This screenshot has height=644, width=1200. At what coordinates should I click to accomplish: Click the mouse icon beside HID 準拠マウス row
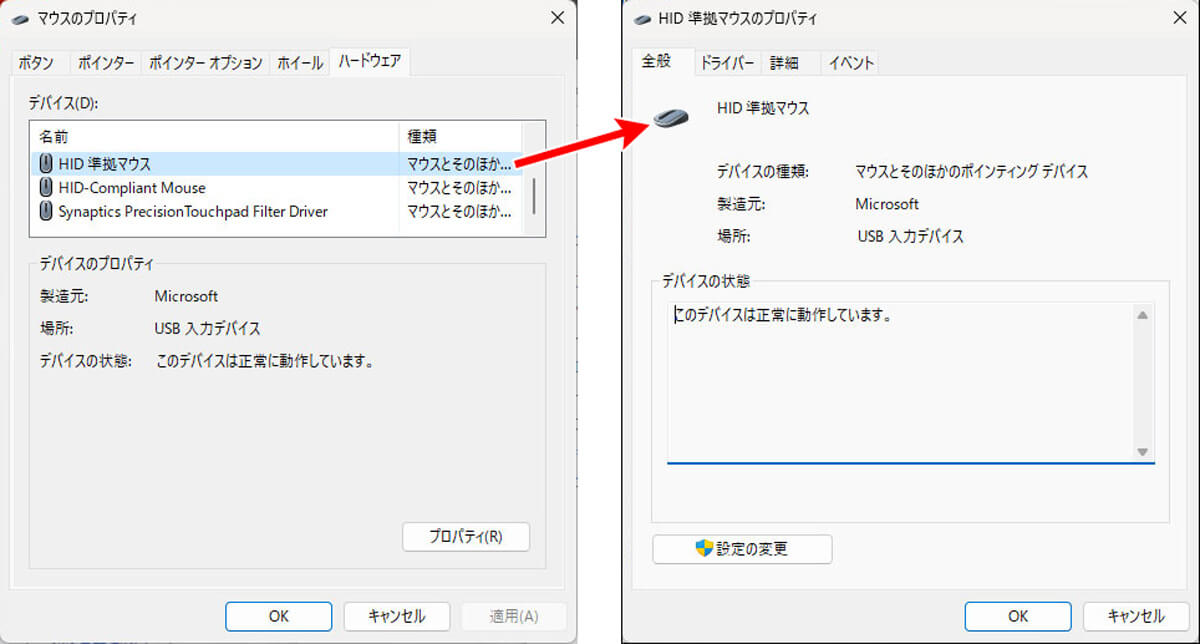pos(46,163)
